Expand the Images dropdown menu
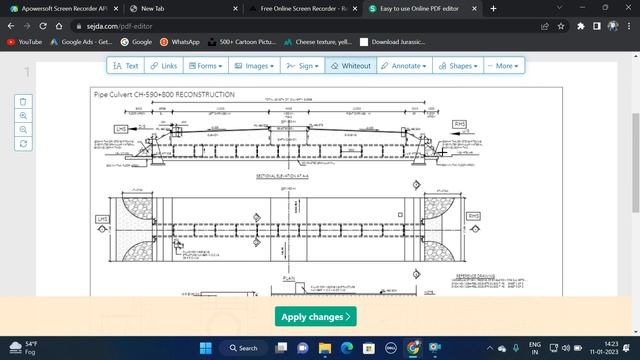 pos(254,66)
